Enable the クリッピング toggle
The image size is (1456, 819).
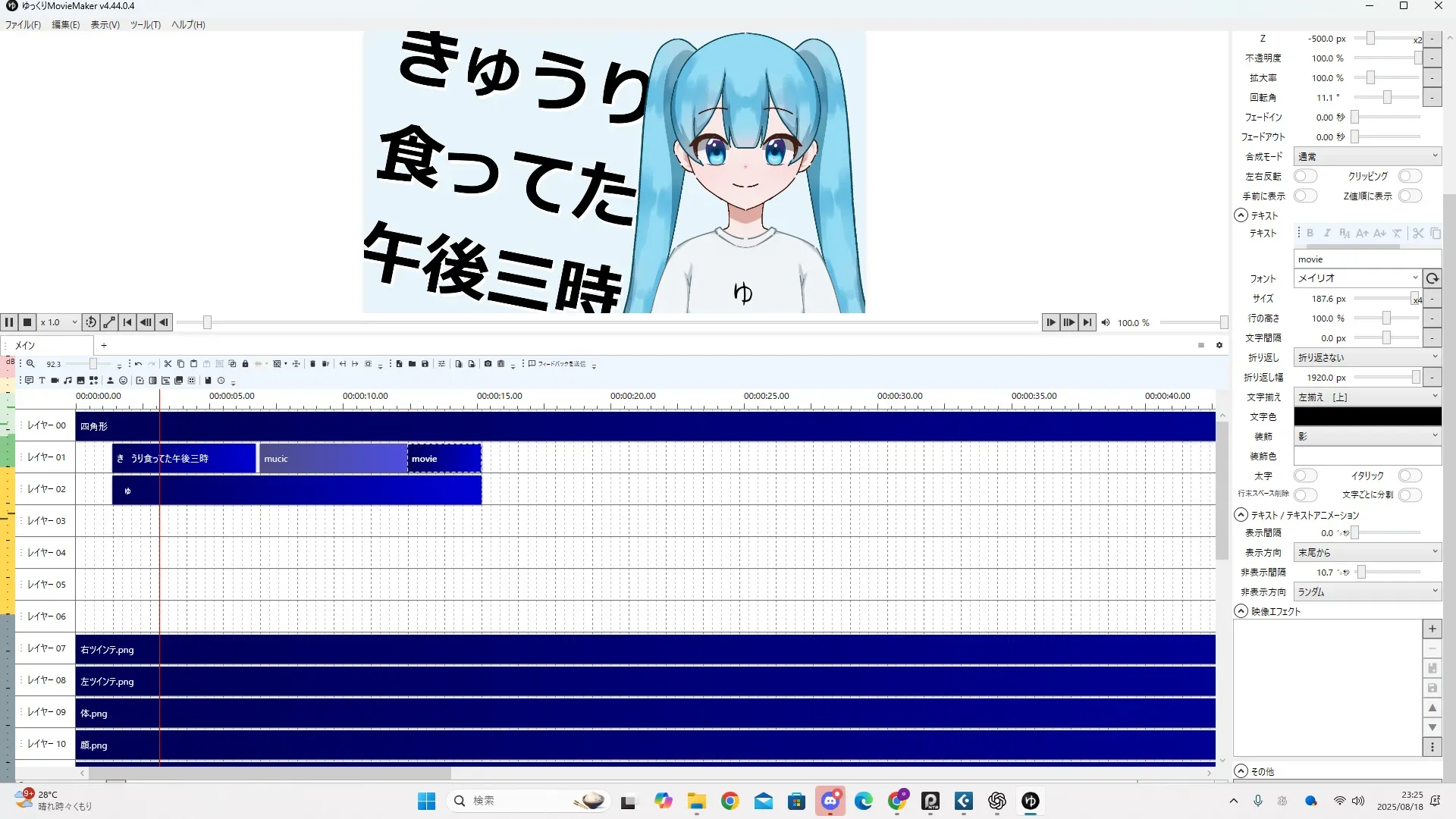click(x=1410, y=176)
